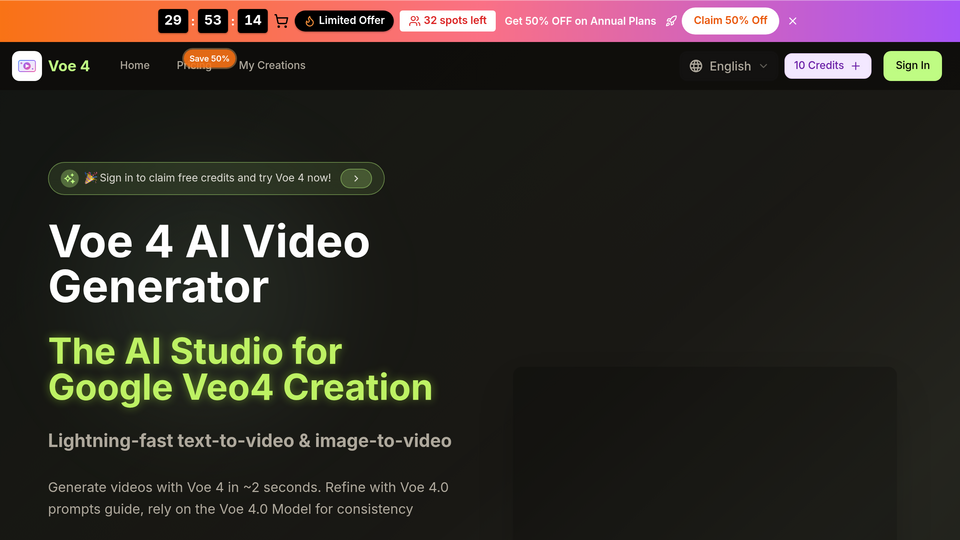Dismiss the promo banner with X

[792, 21]
